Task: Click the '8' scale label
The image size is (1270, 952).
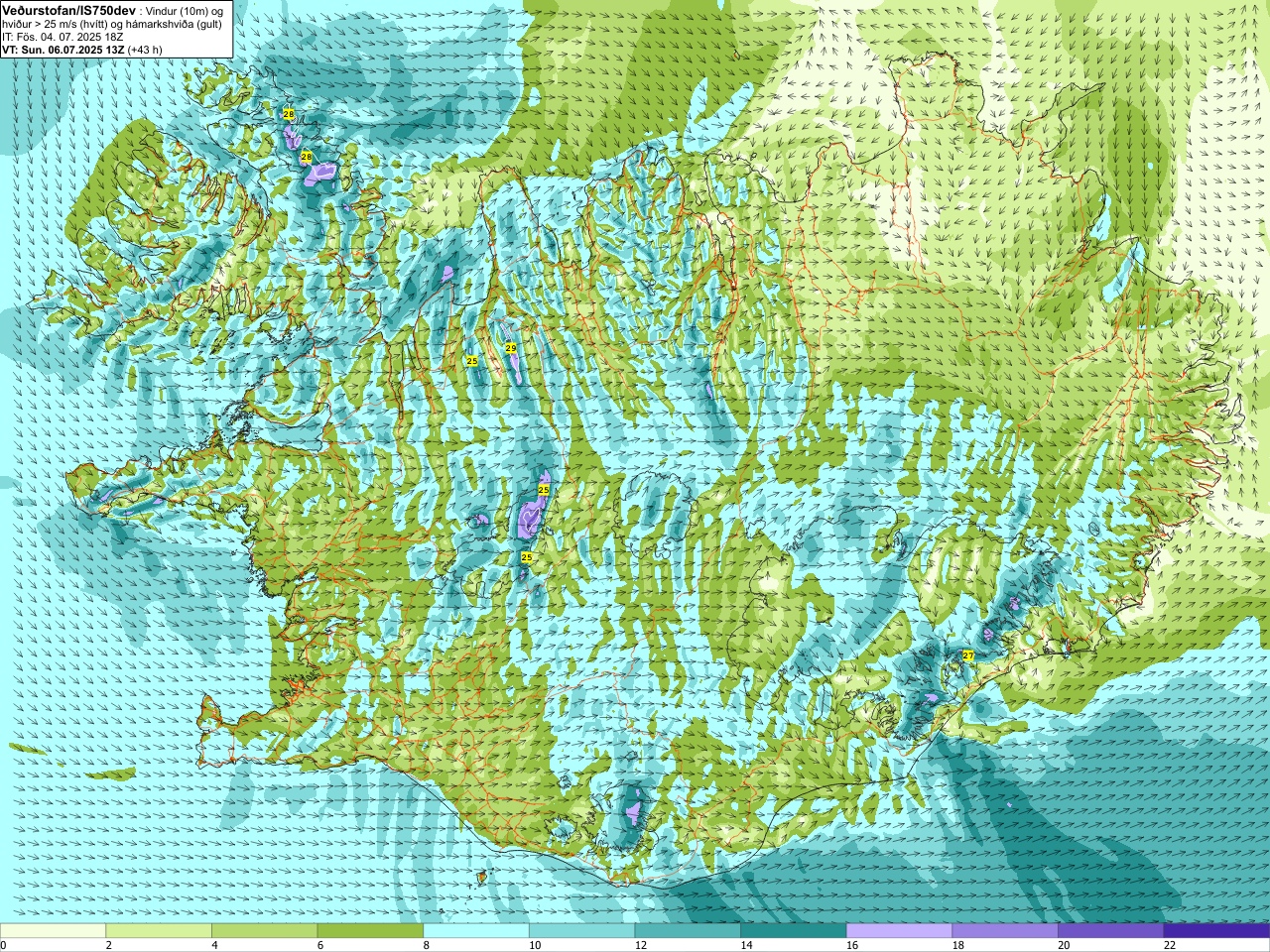Action: point(426,946)
